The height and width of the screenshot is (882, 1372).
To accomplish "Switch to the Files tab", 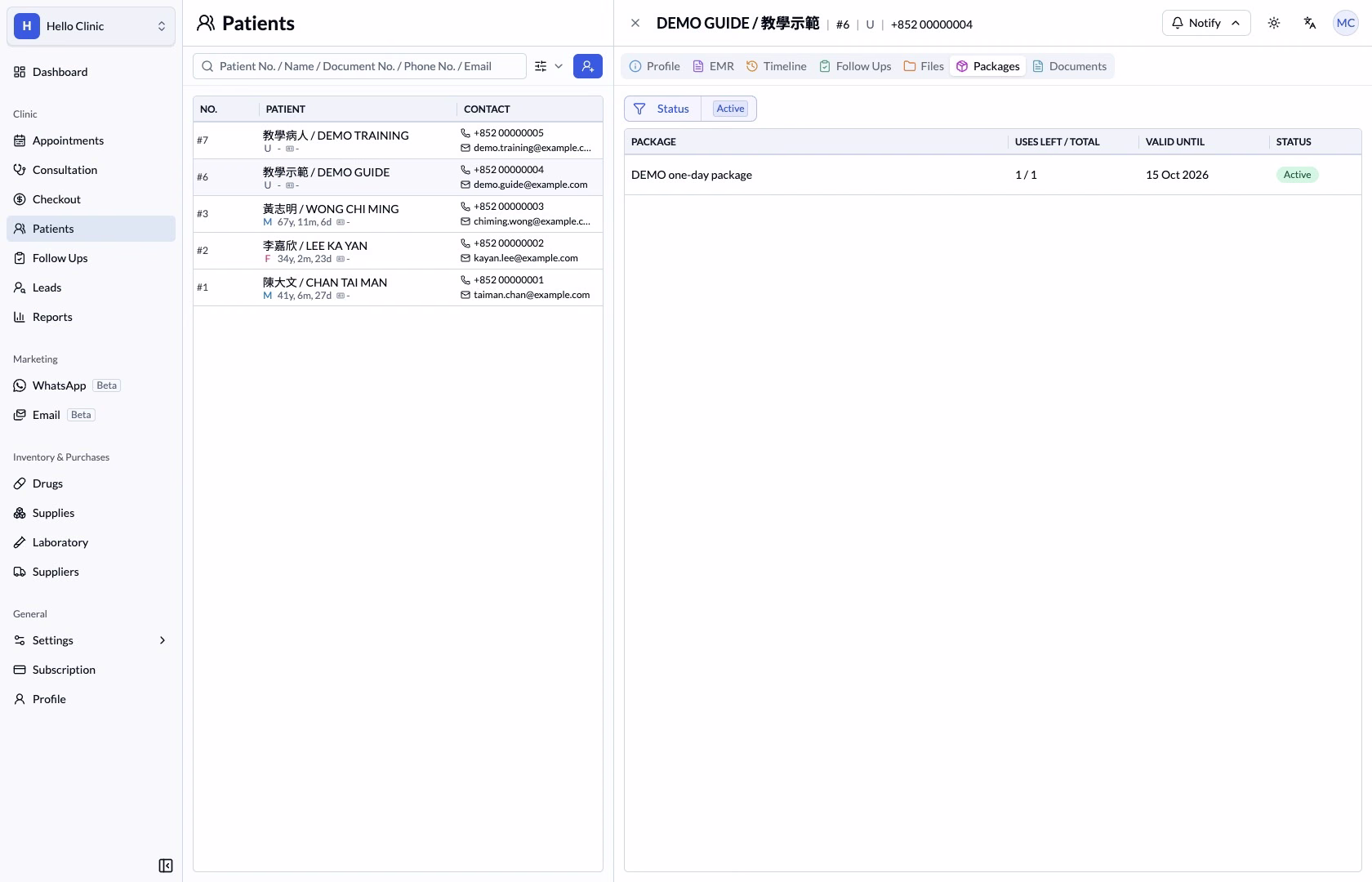I will 924,66.
